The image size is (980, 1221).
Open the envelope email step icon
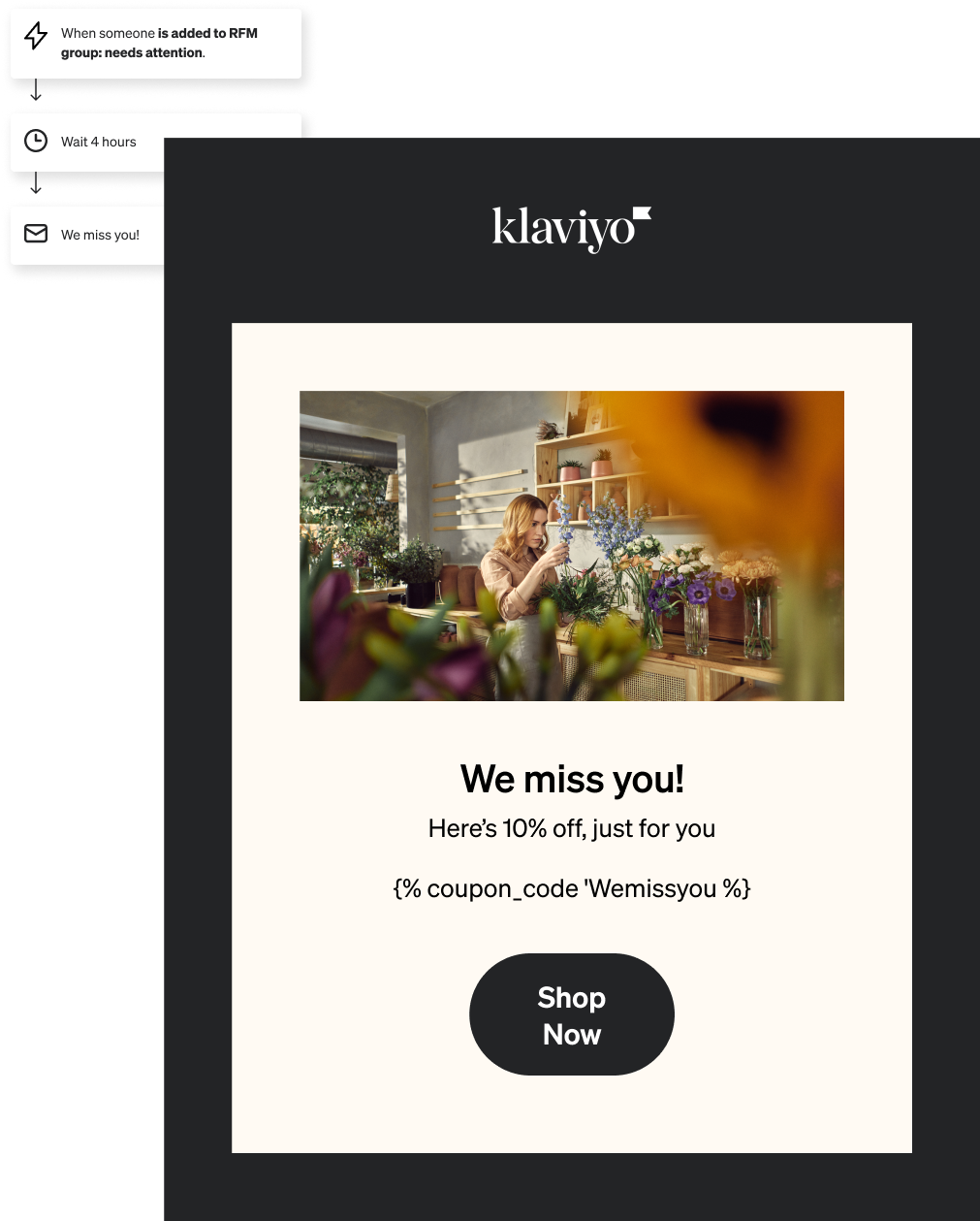pyautogui.click(x=36, y=234)
